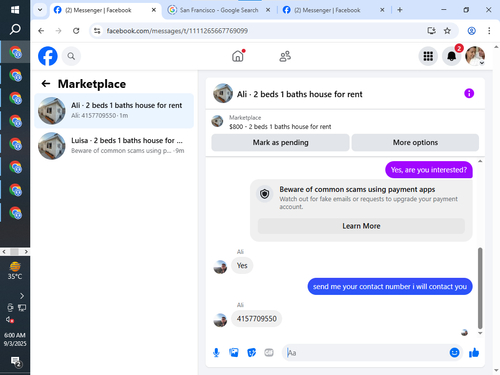The image size is (500, 375).
Task: Open the Friends icon
Action: coord(285,56)
